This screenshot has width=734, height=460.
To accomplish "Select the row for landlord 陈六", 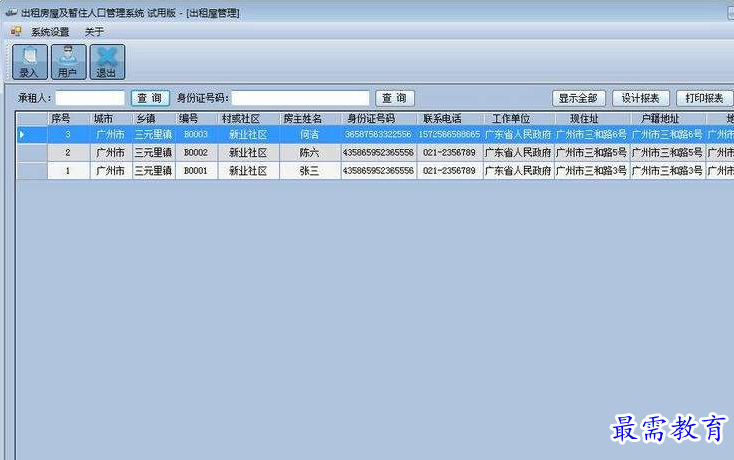I will (309, 153).
